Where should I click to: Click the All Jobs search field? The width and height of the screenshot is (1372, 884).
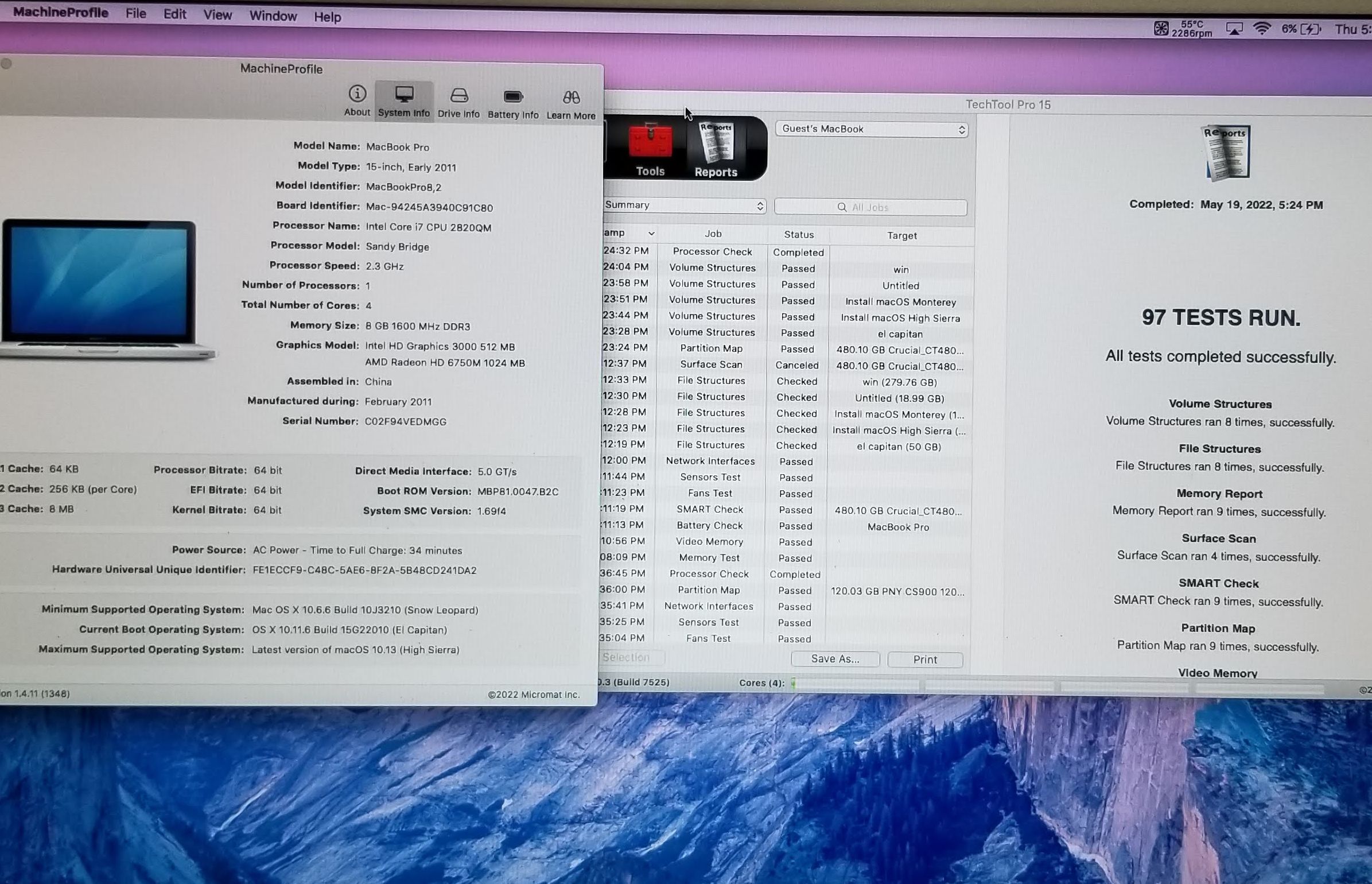(x=870, y=207)
